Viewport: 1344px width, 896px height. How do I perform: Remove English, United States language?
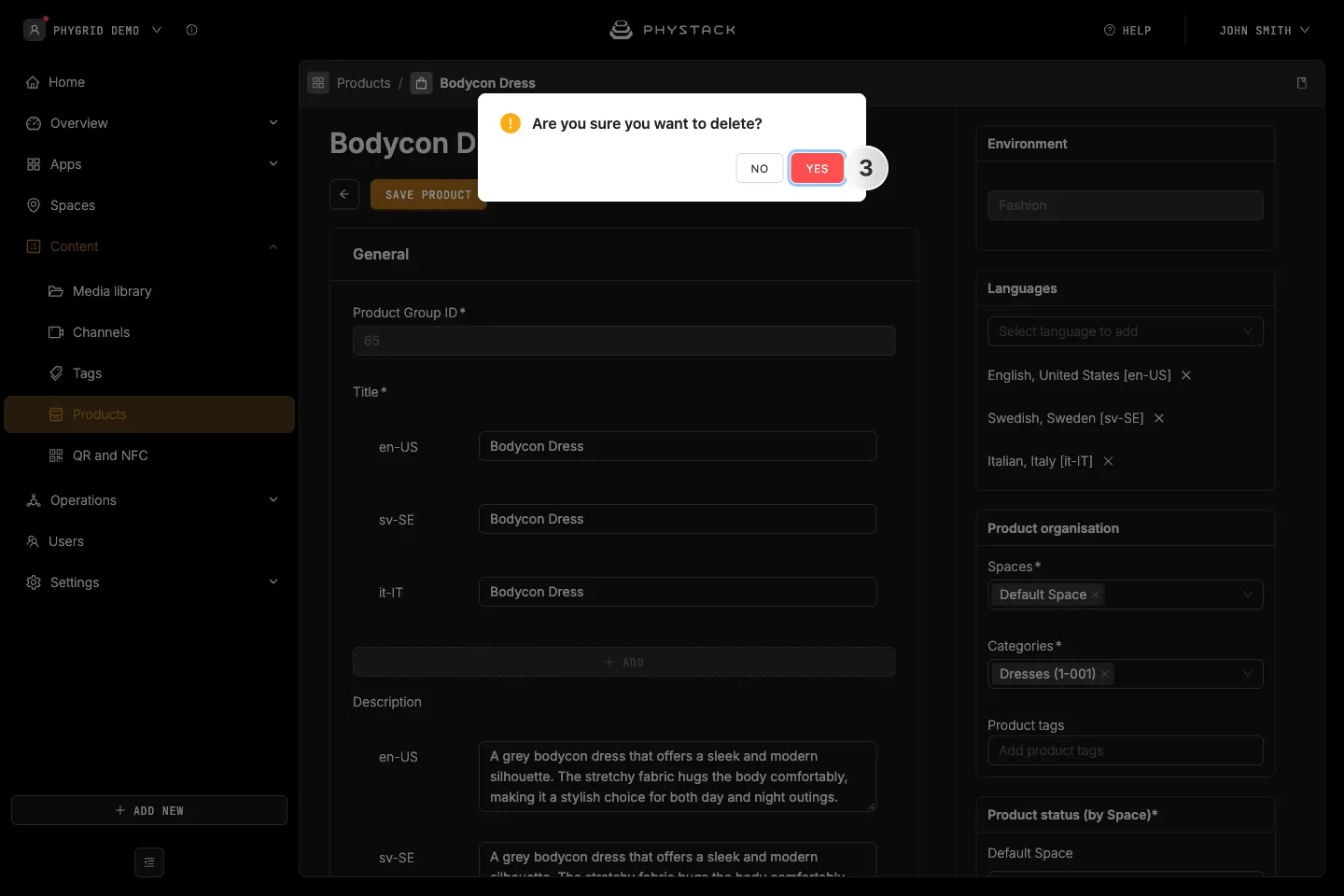click(x=1186, y=375)
